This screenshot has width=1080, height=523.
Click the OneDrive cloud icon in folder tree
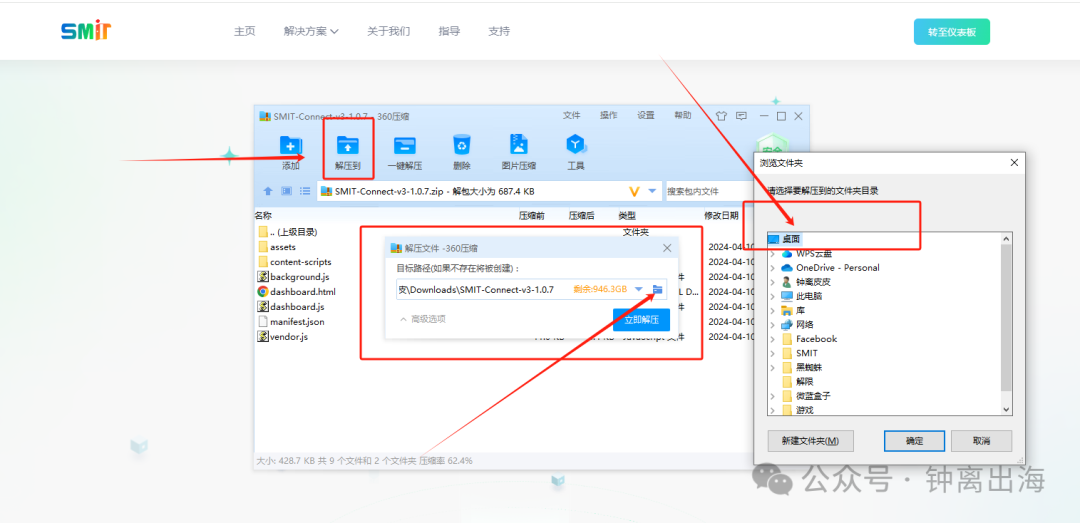pyautogui.click(x=787, y=267)
